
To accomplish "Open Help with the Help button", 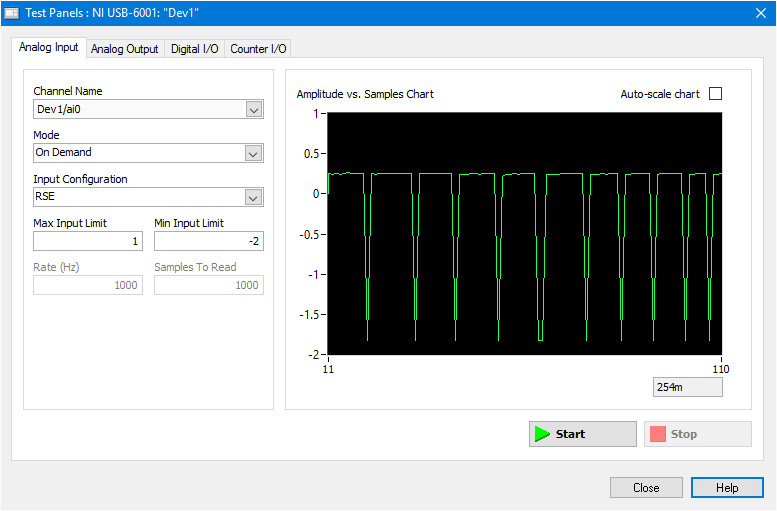I will tap(727, 488).
